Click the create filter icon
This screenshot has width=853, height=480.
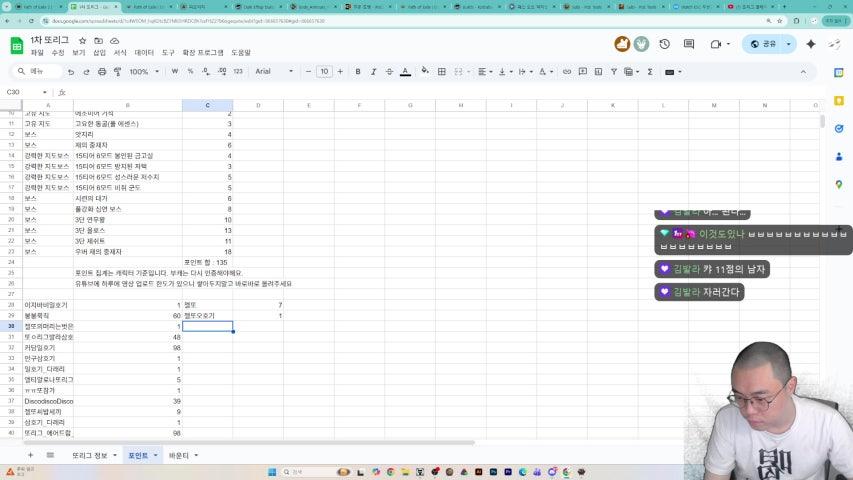pyautogui.click(x=614, y=72)
